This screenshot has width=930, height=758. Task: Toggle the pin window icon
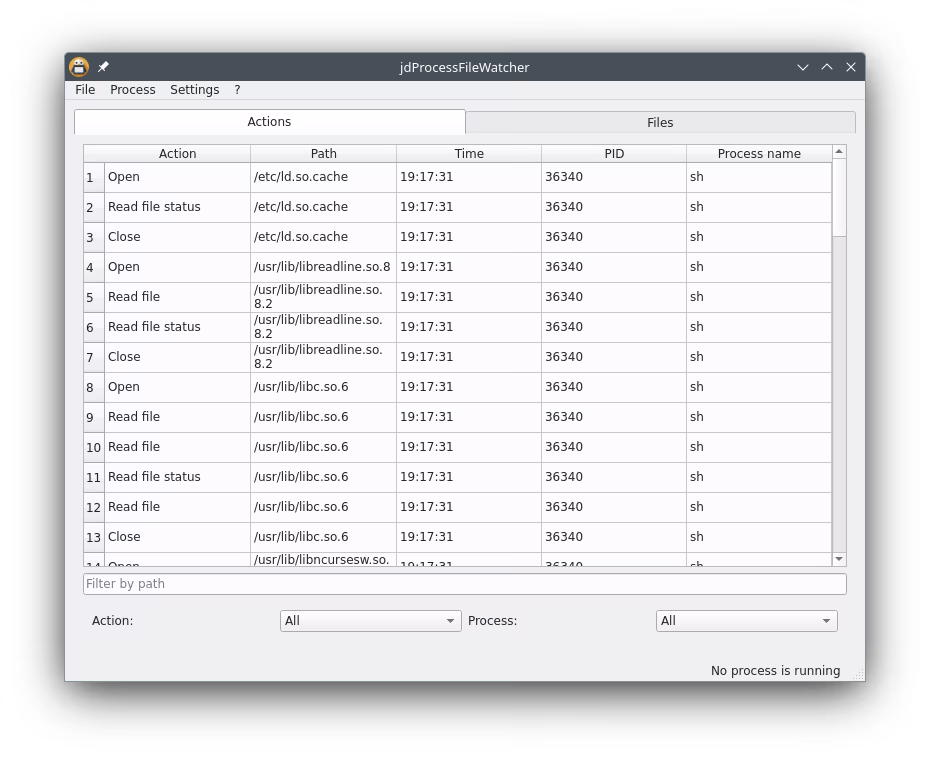103,67
